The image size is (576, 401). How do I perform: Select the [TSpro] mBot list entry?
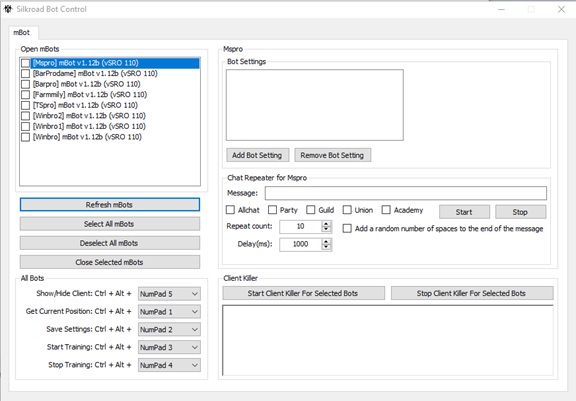pos(85,105)
